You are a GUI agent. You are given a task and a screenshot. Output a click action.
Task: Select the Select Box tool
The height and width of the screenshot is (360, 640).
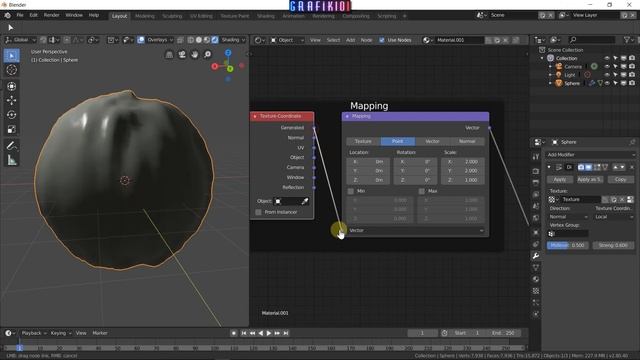point(11,56)
